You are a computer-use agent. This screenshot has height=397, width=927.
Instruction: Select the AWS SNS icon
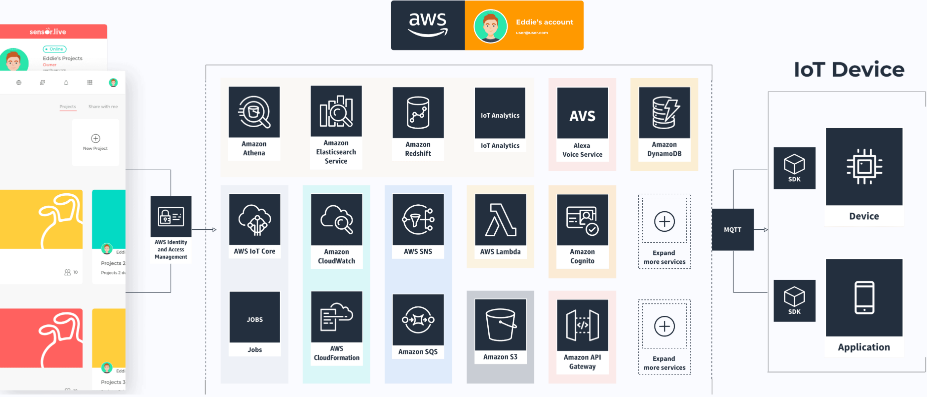click(x=417, y=219)
